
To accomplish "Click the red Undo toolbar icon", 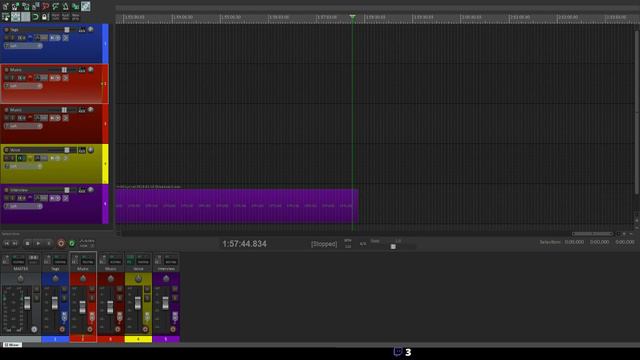I will coord(45,6).
